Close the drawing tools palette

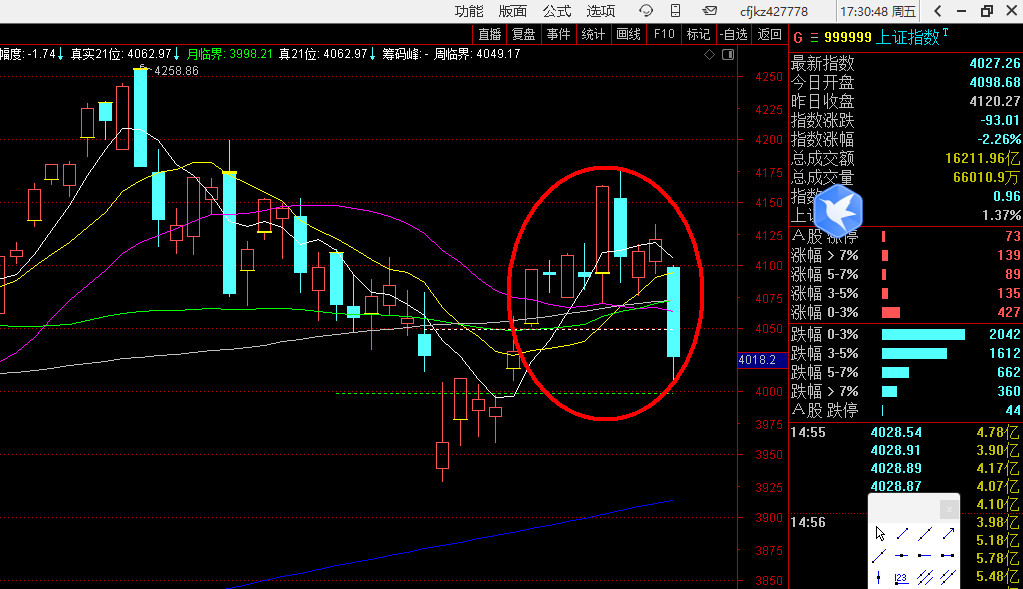pyautogui.click(x=949, y=509)
